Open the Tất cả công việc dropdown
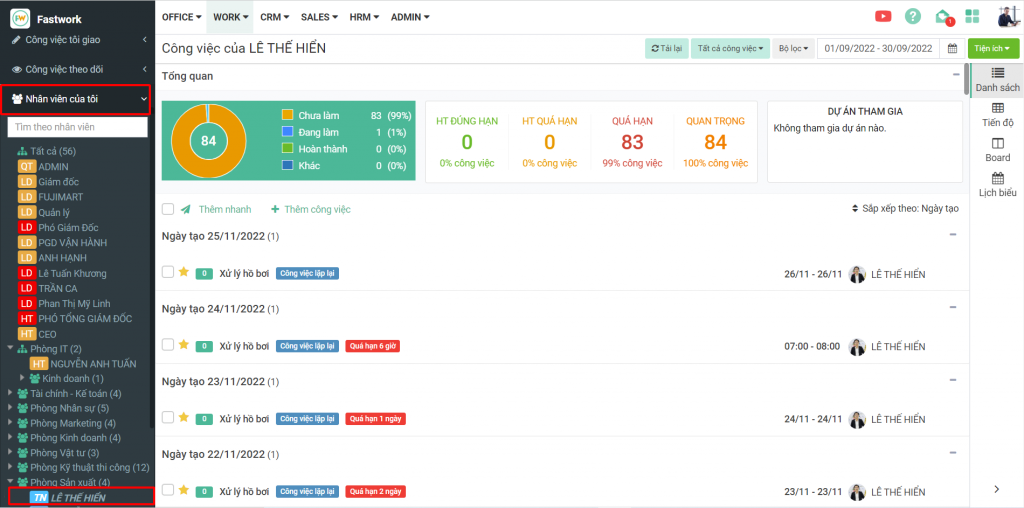Viewport: 1024px width, 508px height. 730,48
